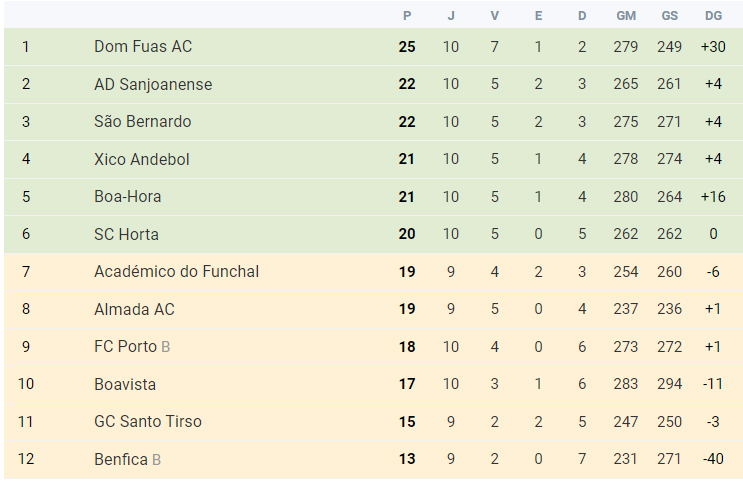This screenshot has width=743, height=482.
Task: Select the GC Santo Tirso team entry
Action: coord(147,421)
